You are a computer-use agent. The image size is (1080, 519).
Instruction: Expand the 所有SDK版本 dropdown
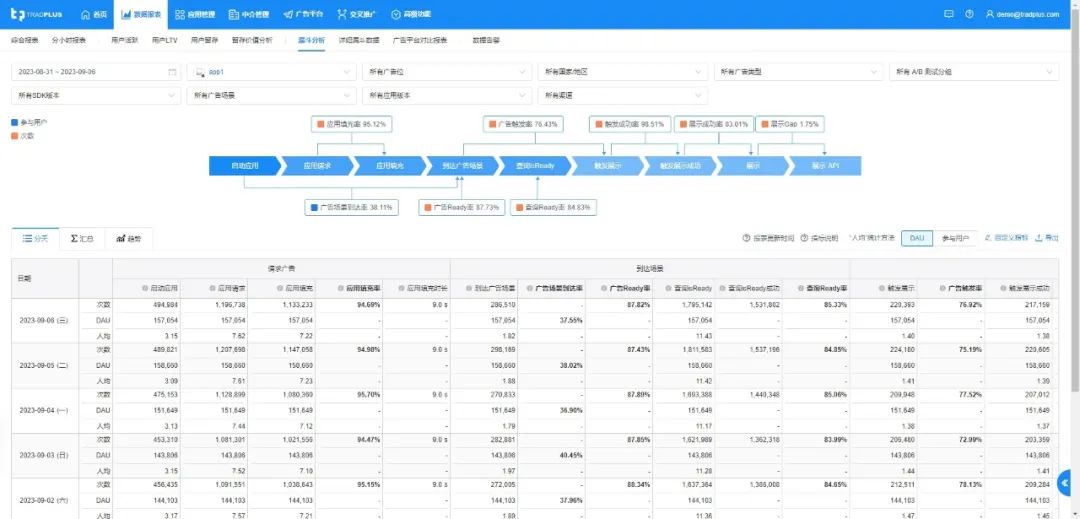pos(94,95)
